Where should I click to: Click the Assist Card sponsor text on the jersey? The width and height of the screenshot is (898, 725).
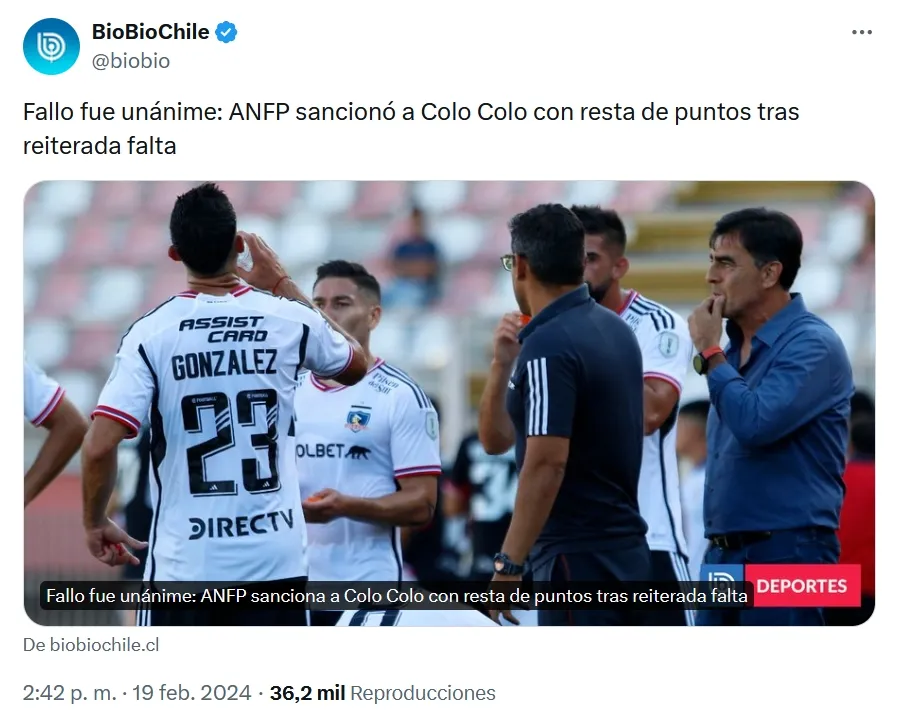point(223,329)
